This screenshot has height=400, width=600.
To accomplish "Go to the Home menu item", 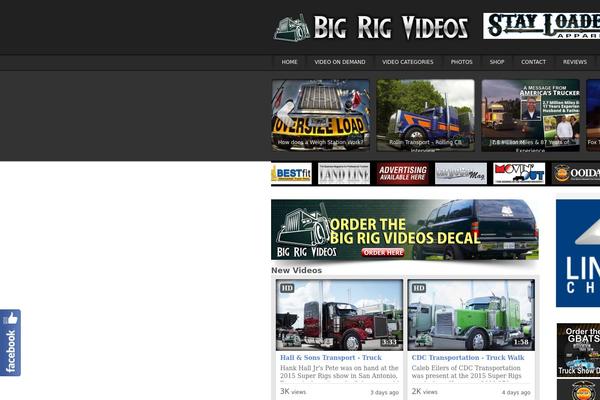I will pyautogui.click(x=289, y=62).
